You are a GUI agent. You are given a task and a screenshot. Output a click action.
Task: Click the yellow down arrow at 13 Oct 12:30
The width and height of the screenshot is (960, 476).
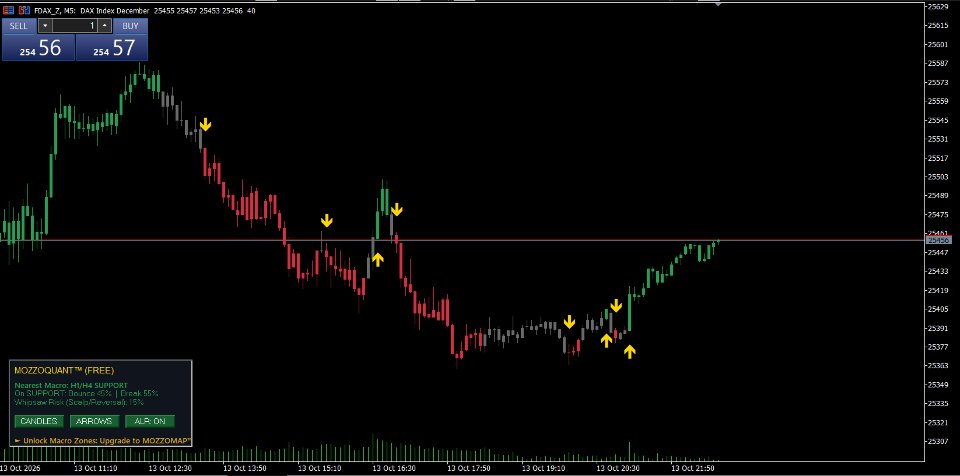[205, 124]
